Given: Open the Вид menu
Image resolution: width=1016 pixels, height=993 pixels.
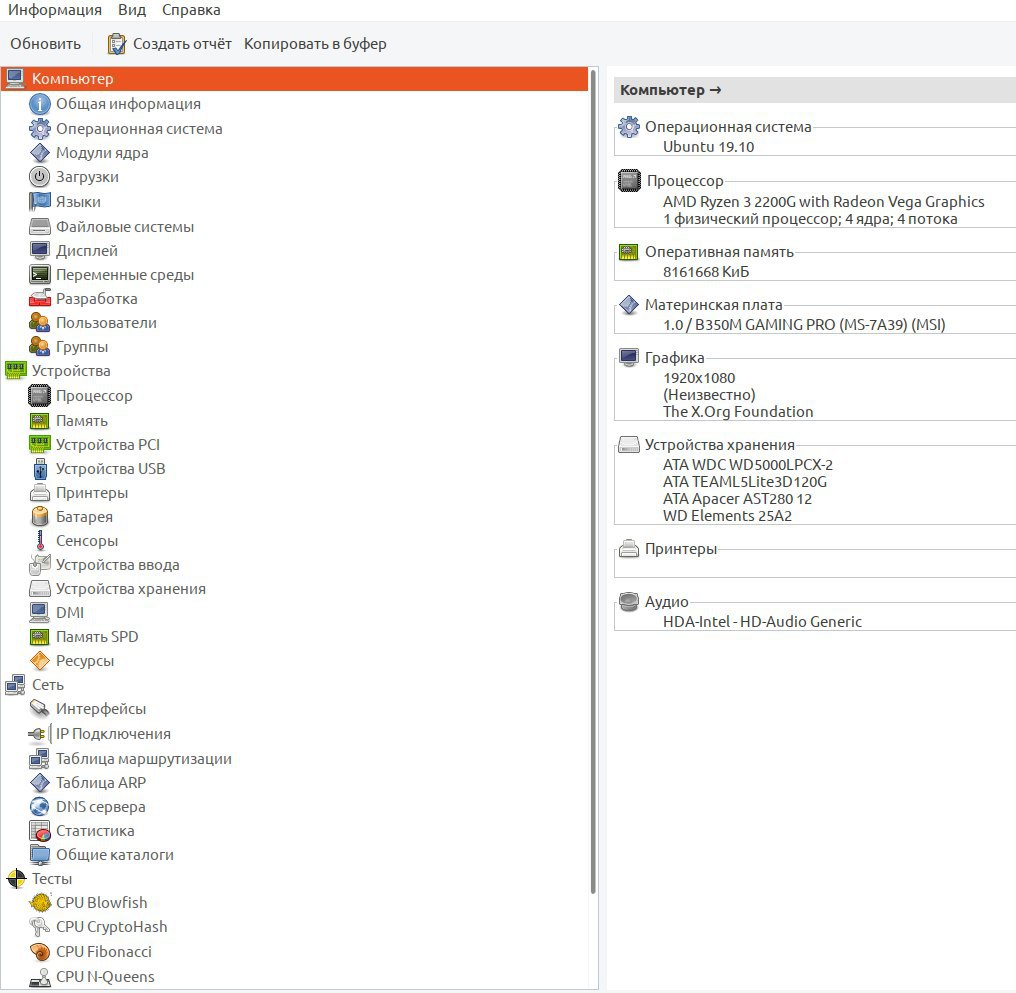Looking at the screenshot, I should click(132, 10).
